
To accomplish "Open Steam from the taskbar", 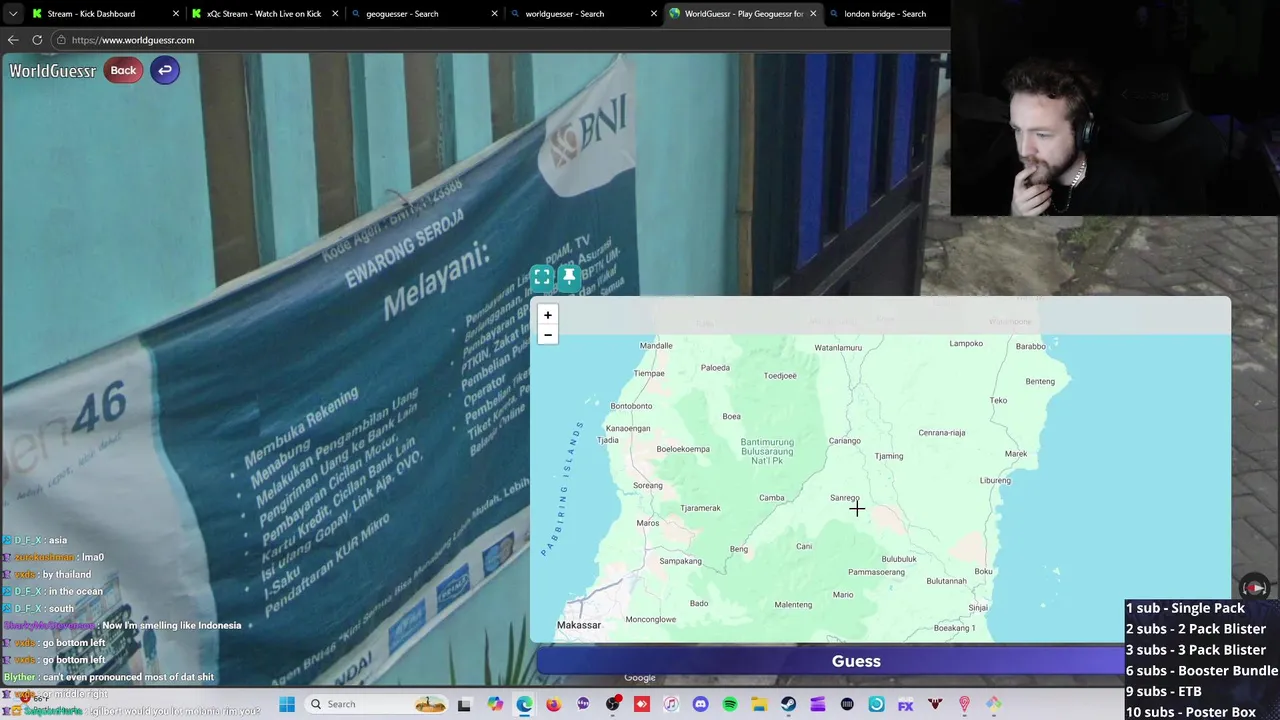I will (788, 705).
